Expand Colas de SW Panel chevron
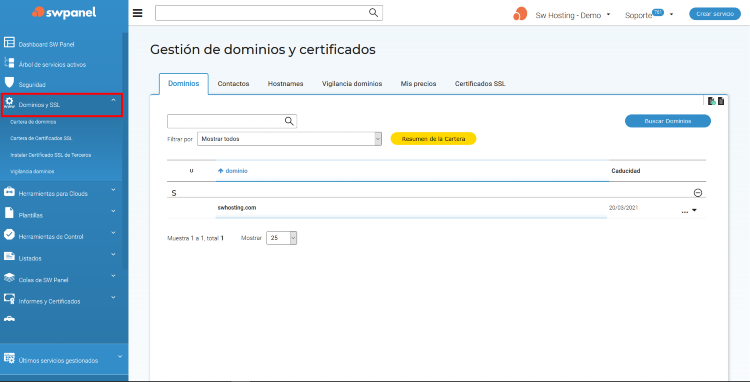750x382 pixels. pos(113,275)
